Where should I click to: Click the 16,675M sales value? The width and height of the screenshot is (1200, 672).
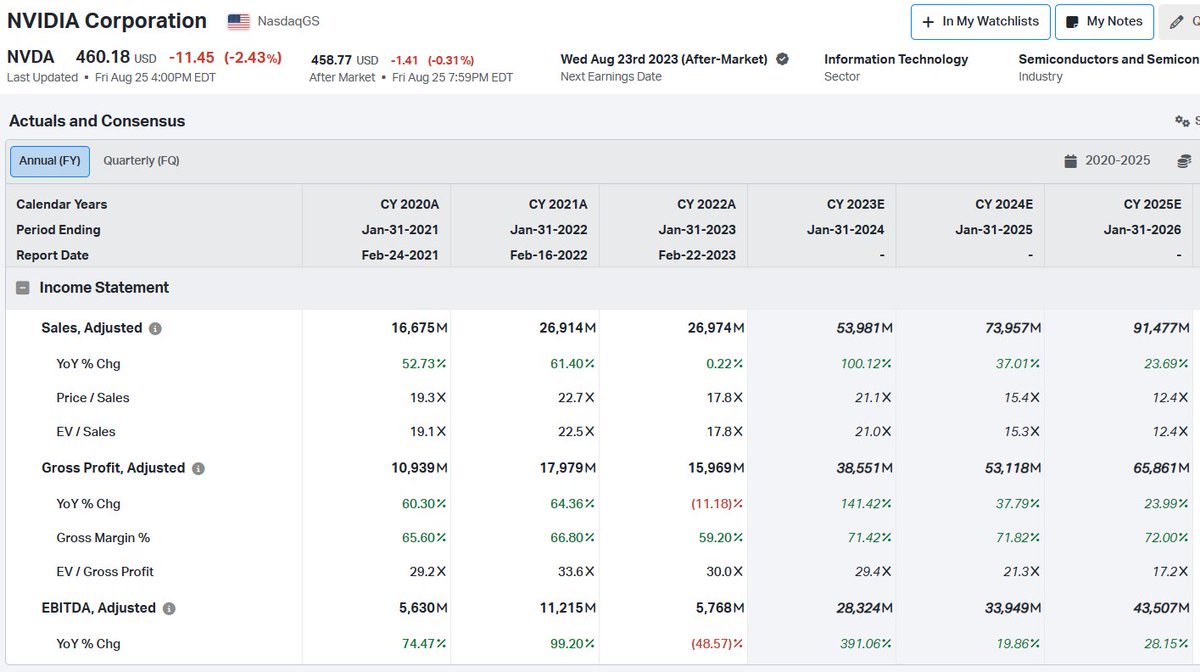(x=419, y=328)
